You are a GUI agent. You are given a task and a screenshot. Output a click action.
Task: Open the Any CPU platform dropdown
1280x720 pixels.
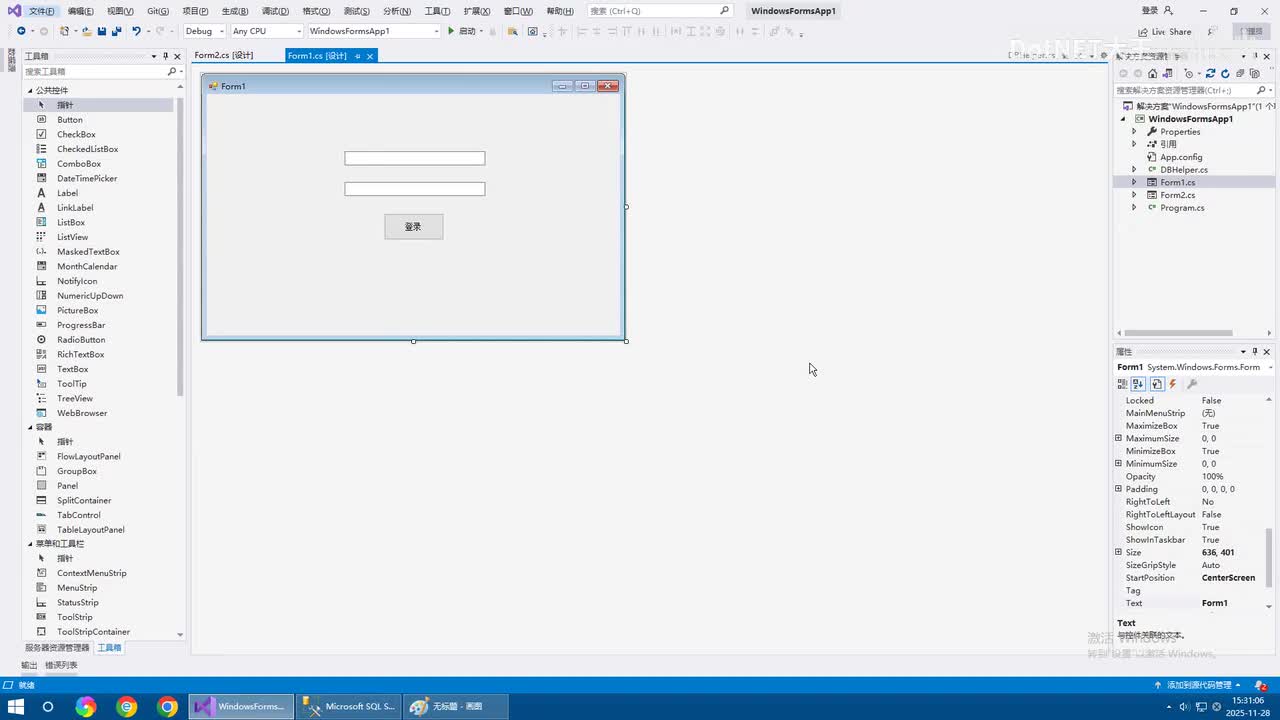click(266, 31)
